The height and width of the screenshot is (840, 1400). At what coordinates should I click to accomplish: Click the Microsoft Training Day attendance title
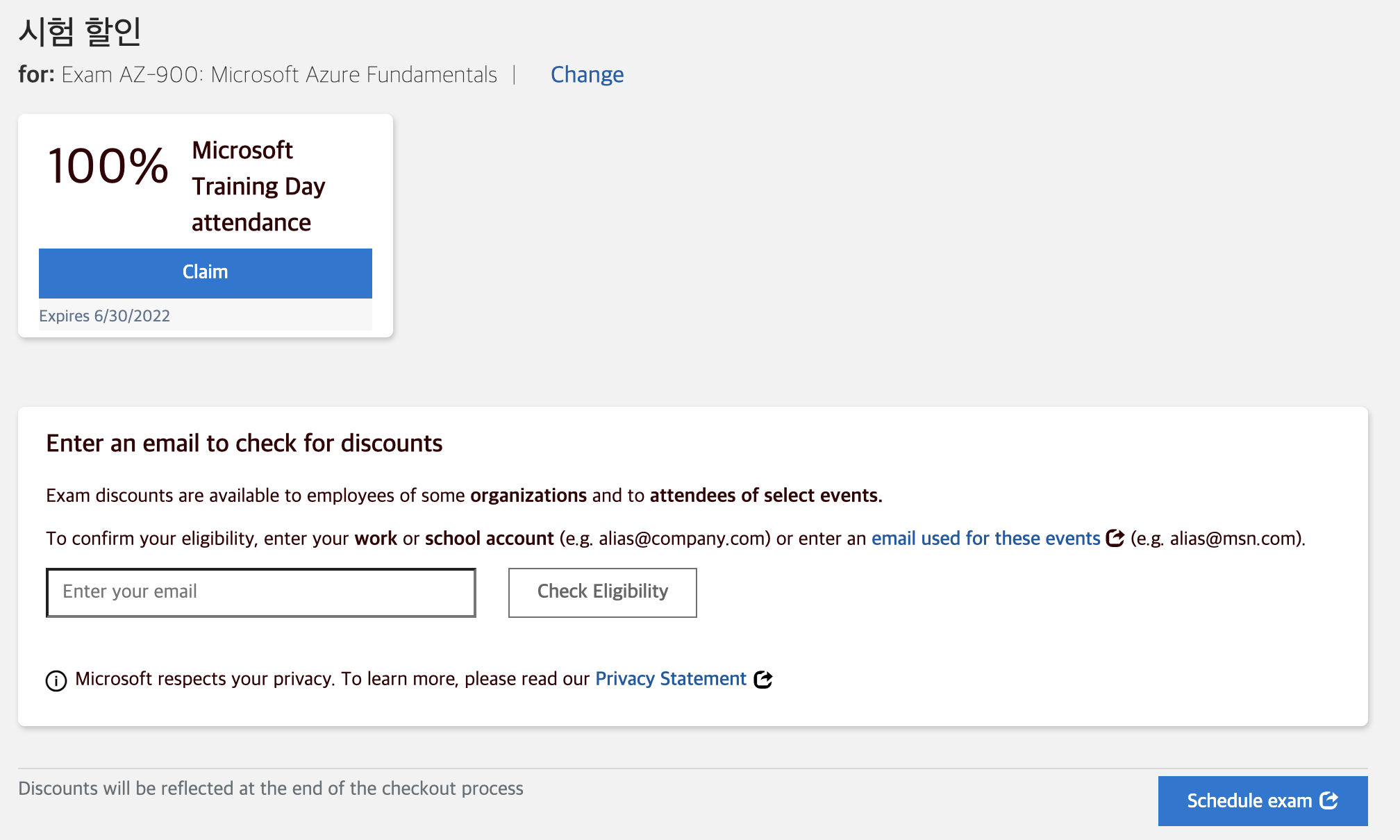258,186
